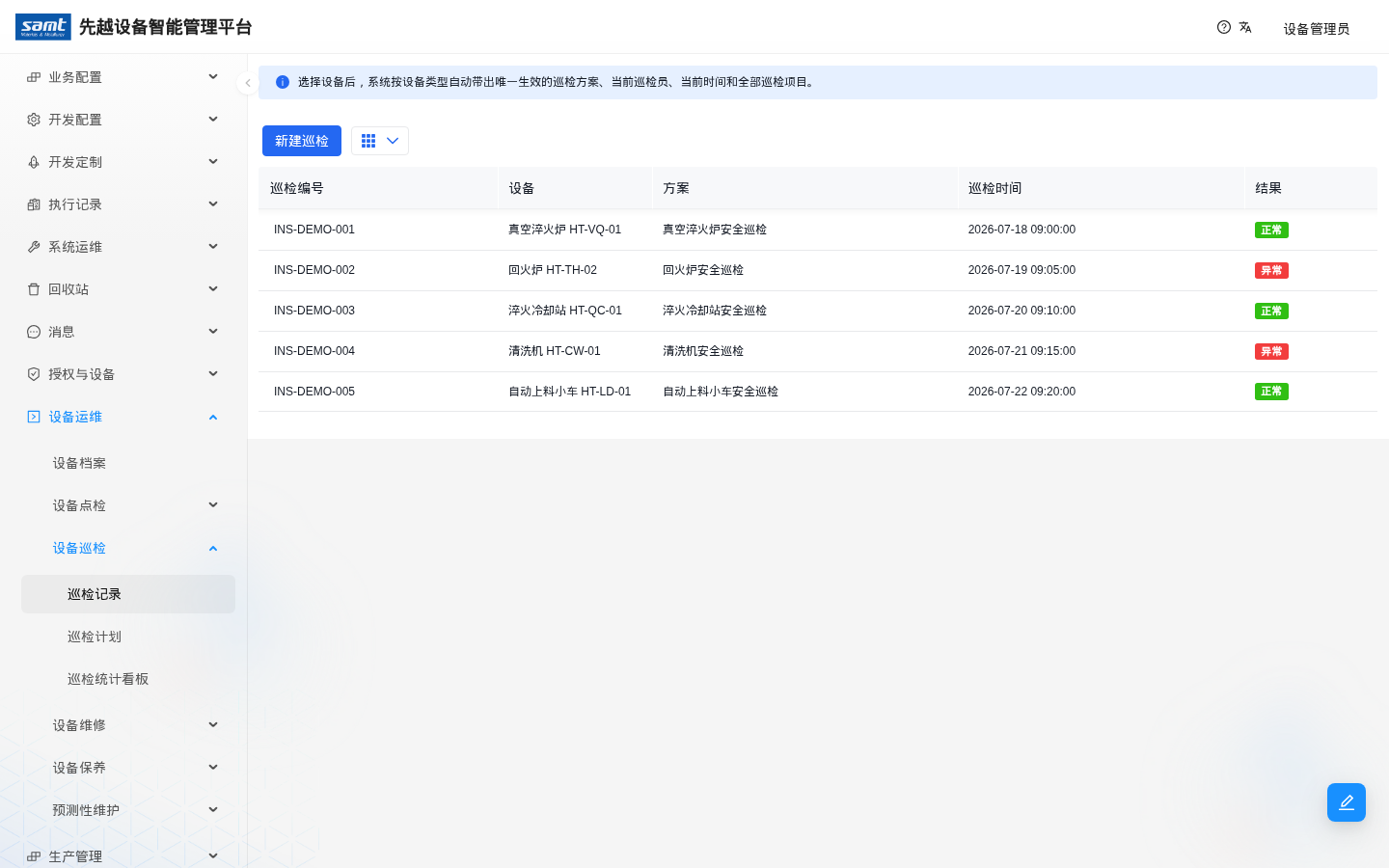1389x868 pixels.
Task: Click the 回火炉 HT-TH-02 device cell
Action: click(x=553, y=270)
